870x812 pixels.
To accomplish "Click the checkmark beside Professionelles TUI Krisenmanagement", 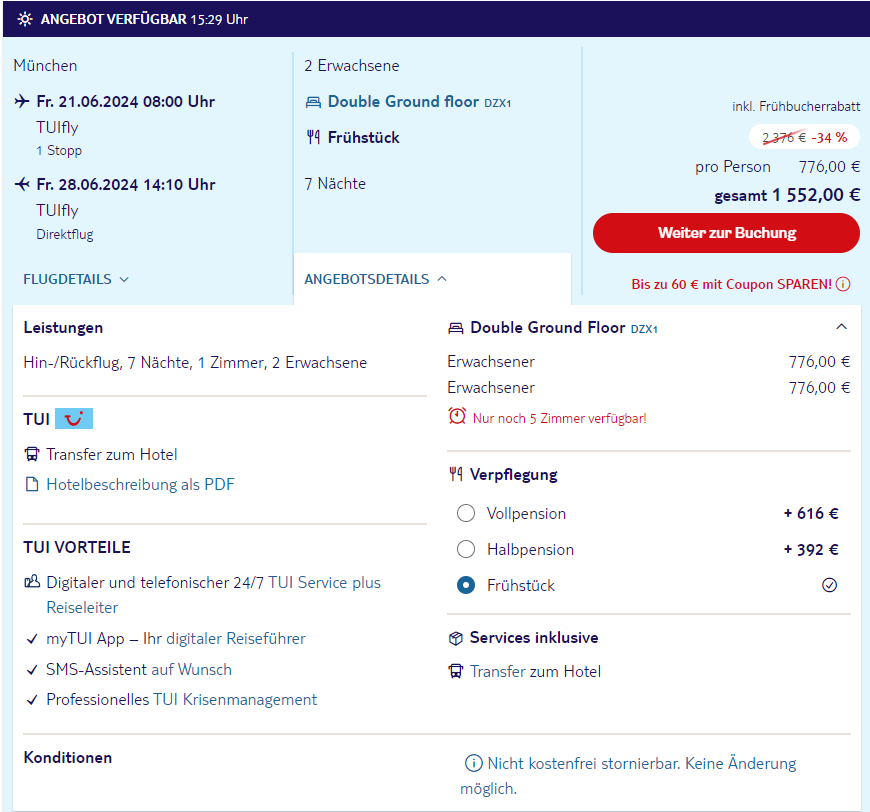I will [32, 700].
